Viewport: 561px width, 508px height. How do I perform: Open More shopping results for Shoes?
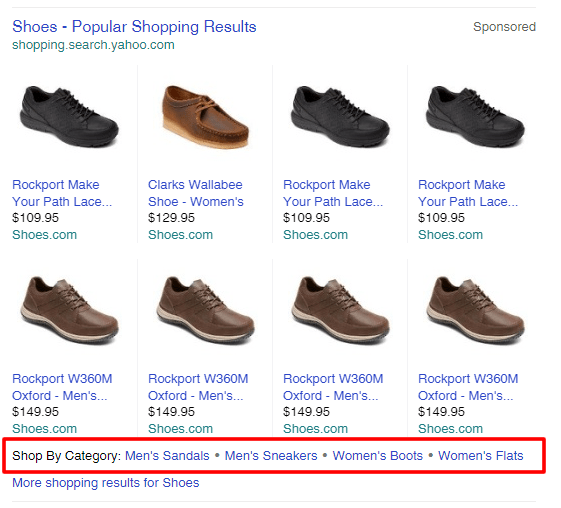[106, 483]
